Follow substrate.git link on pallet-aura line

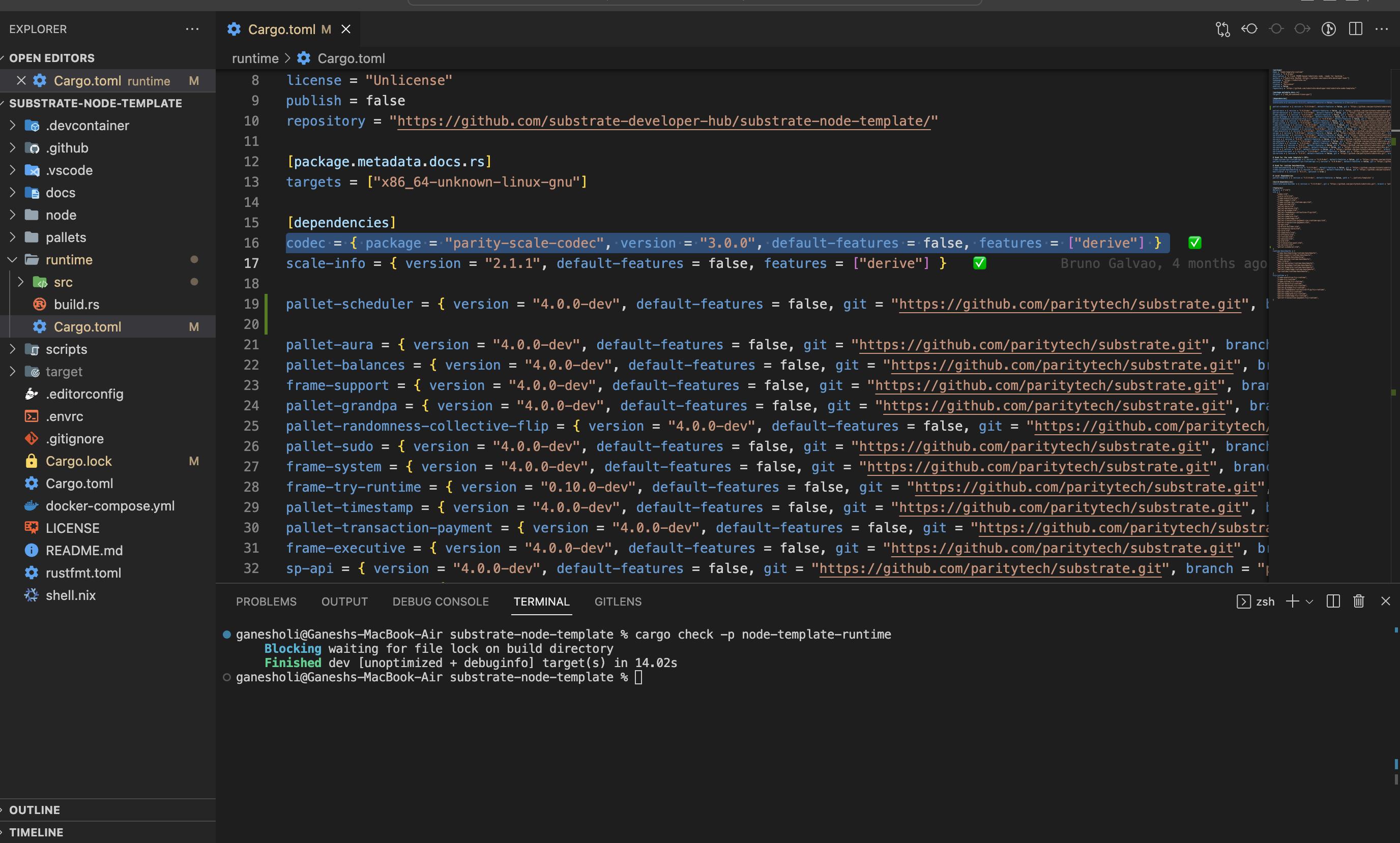coord(1030,345)
